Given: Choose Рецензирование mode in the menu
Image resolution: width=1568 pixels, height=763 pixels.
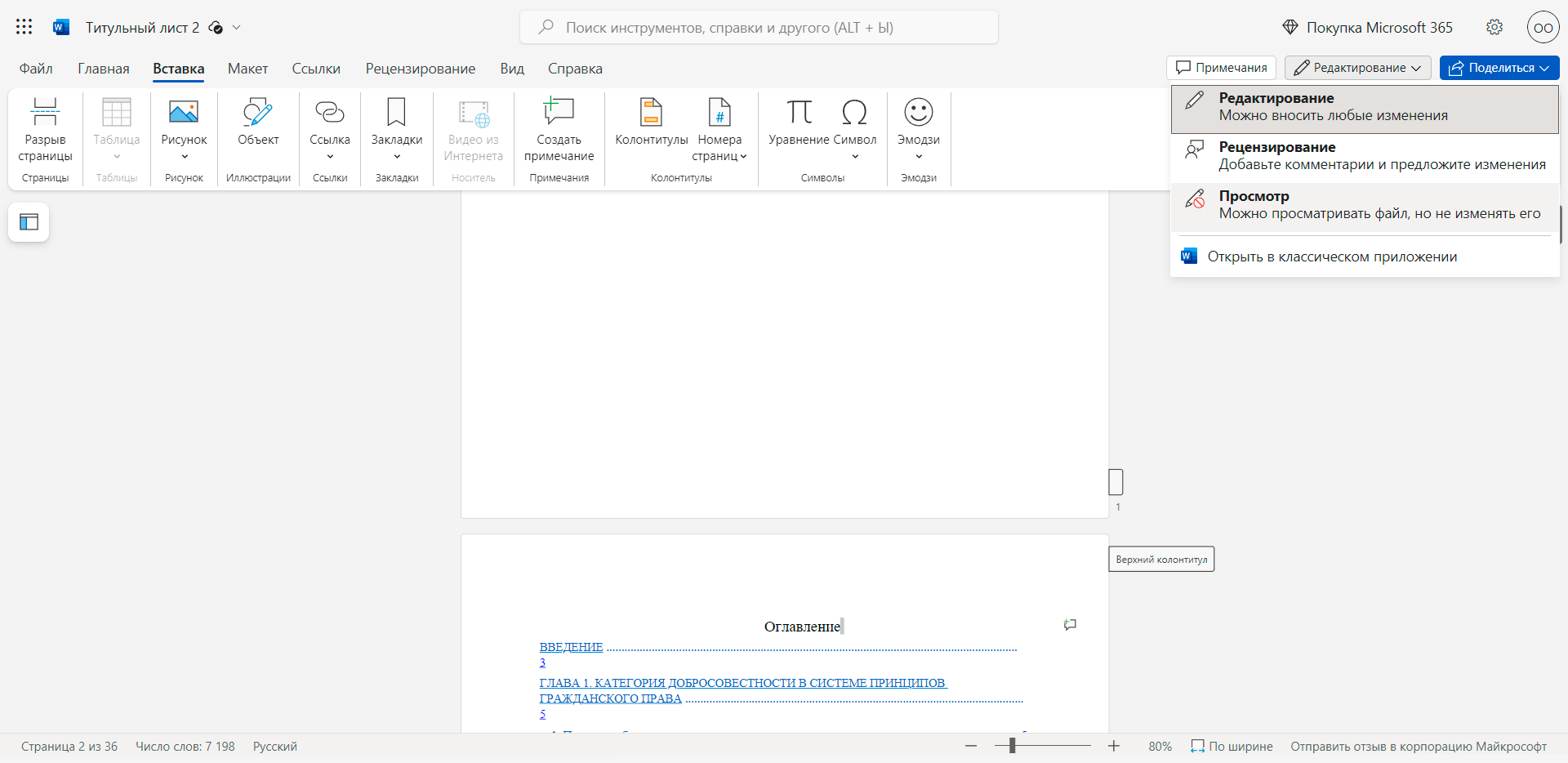Looking at the screenshot, I should click(1365, 158).
